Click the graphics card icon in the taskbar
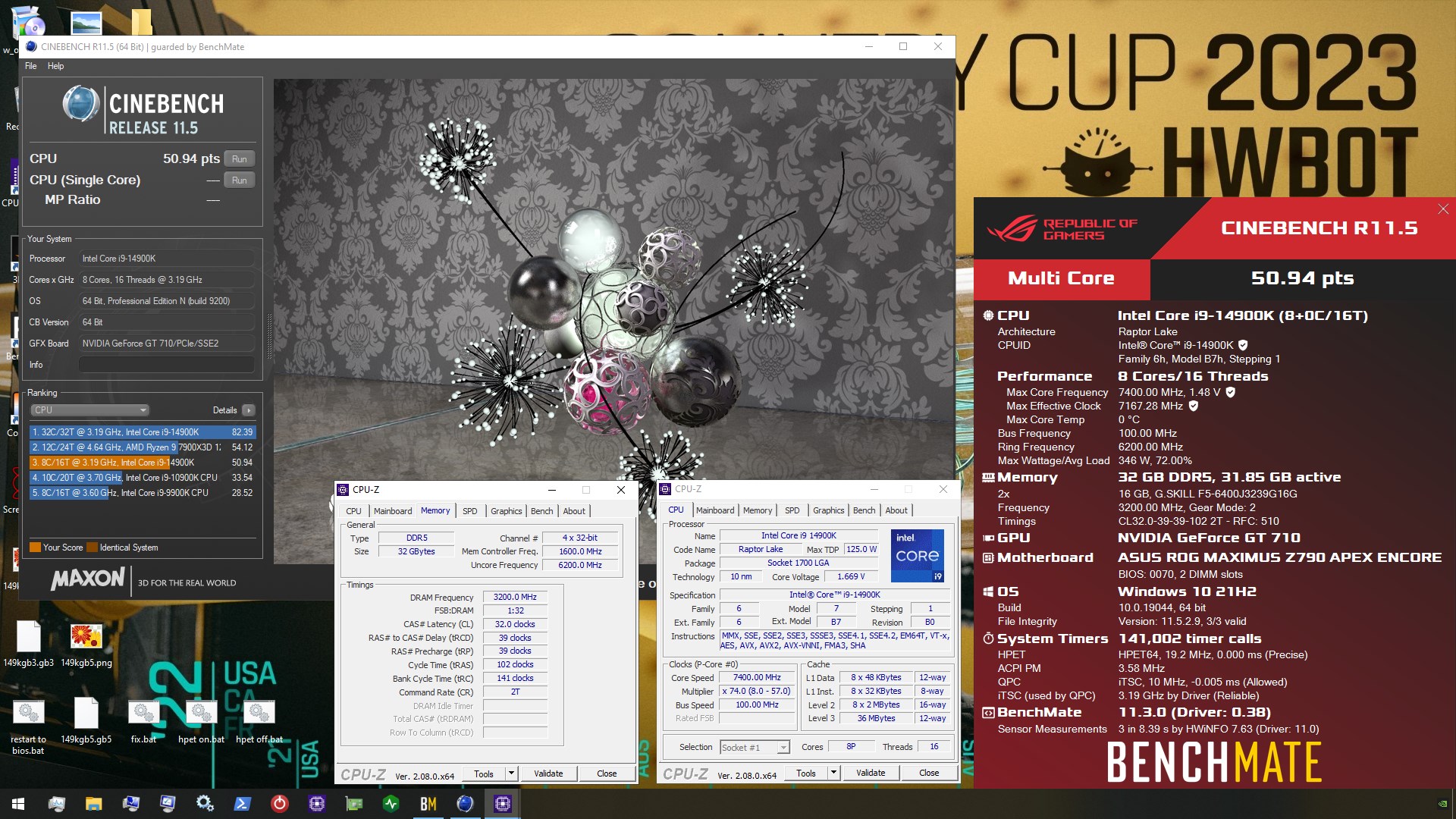The image size is (1456, 819). (x=353, y=804)
